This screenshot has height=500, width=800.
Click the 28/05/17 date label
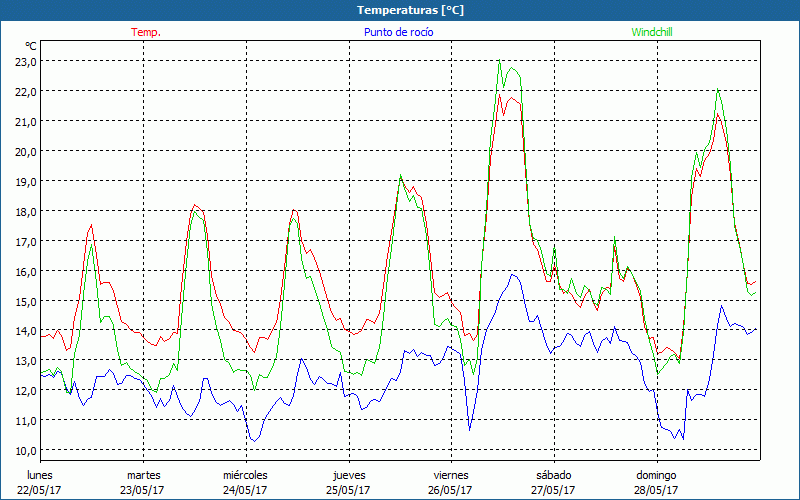(x=656, y=490)
